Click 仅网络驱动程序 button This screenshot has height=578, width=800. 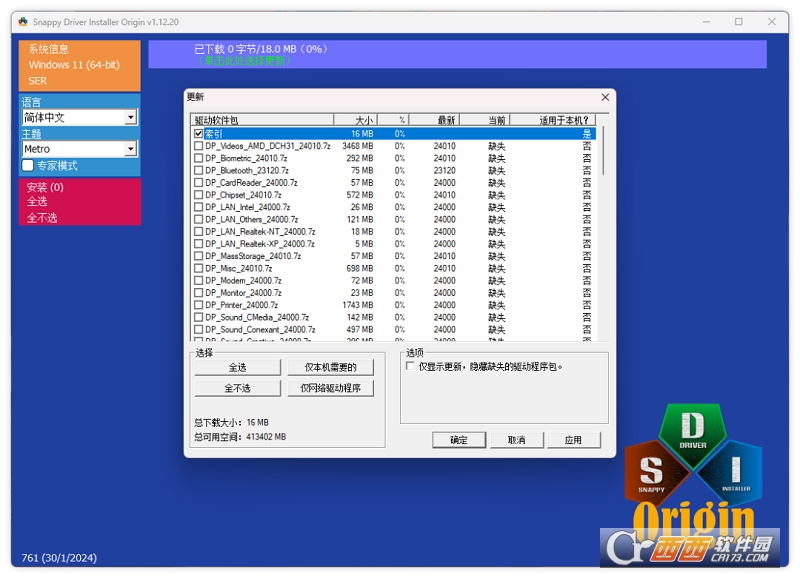(x=331, y=388)
